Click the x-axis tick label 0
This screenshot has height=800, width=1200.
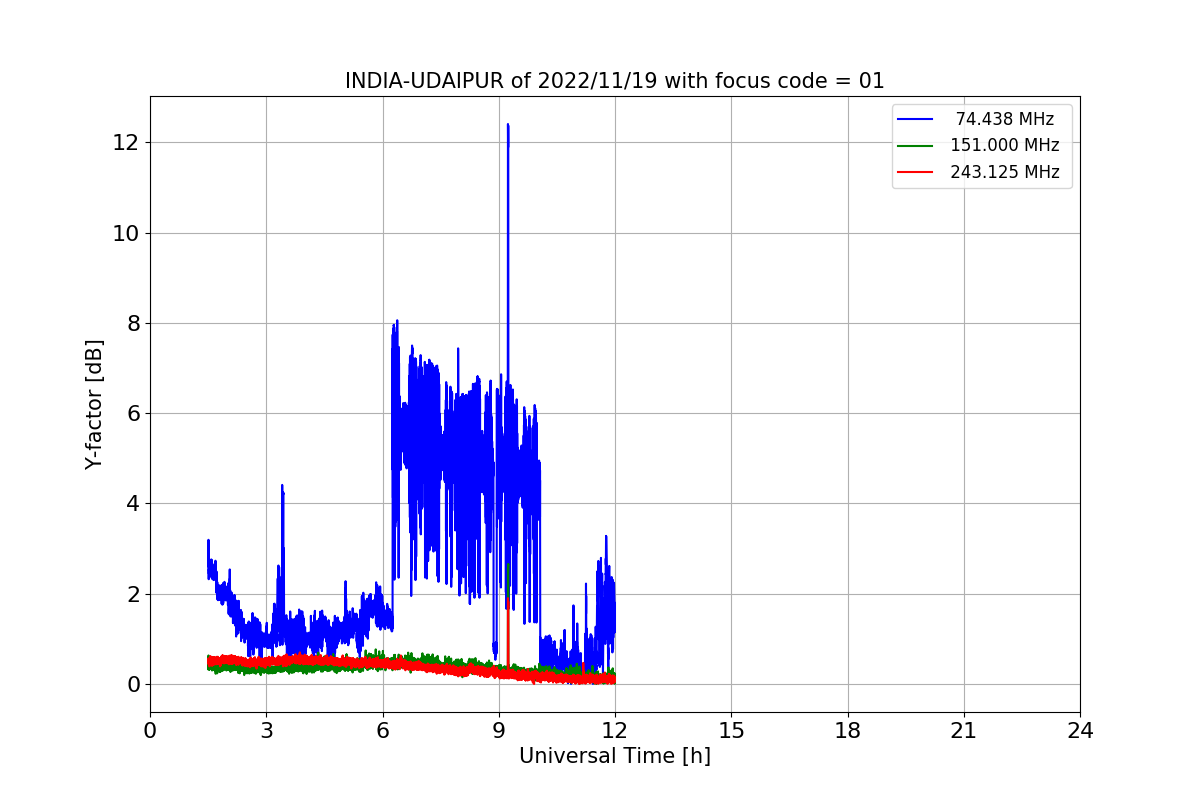[150, 731]
